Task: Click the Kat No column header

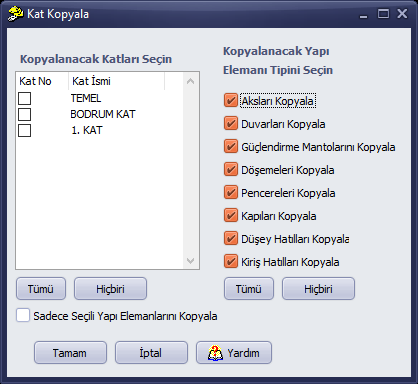Action: pos(42,81)
